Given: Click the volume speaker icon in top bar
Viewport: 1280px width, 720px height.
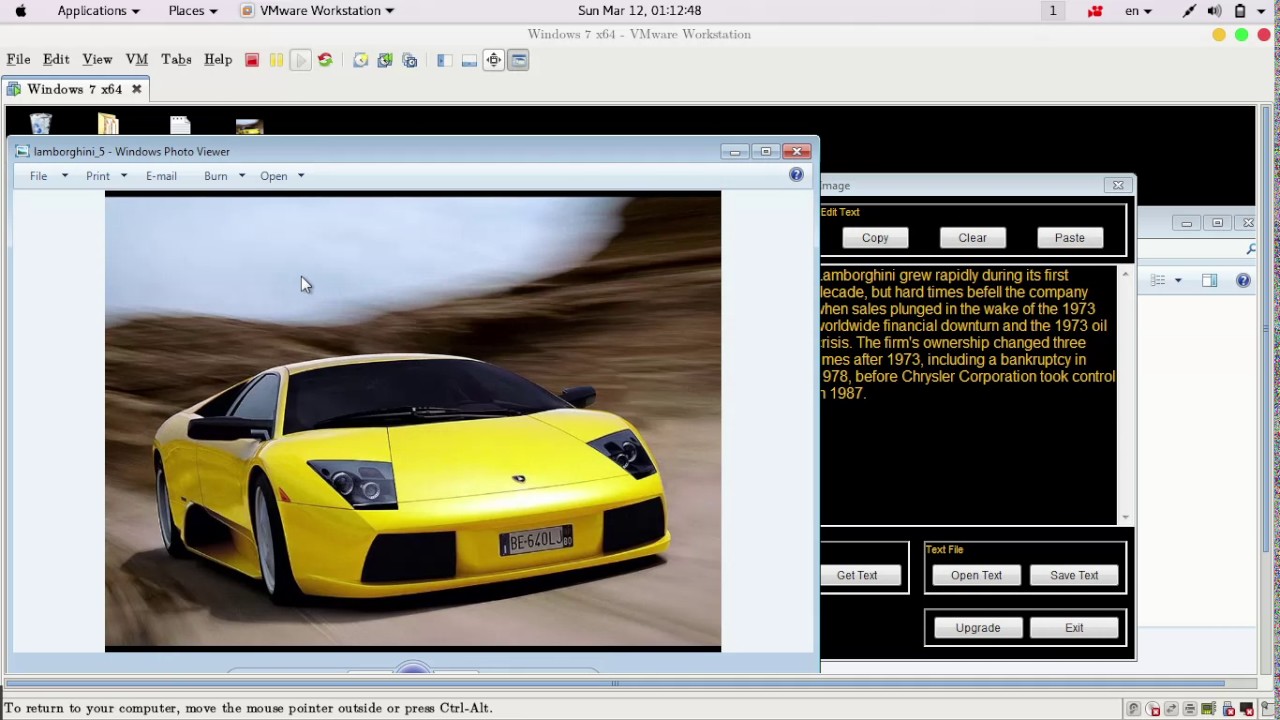Looking at the screenshot, I should (1214, 11).
